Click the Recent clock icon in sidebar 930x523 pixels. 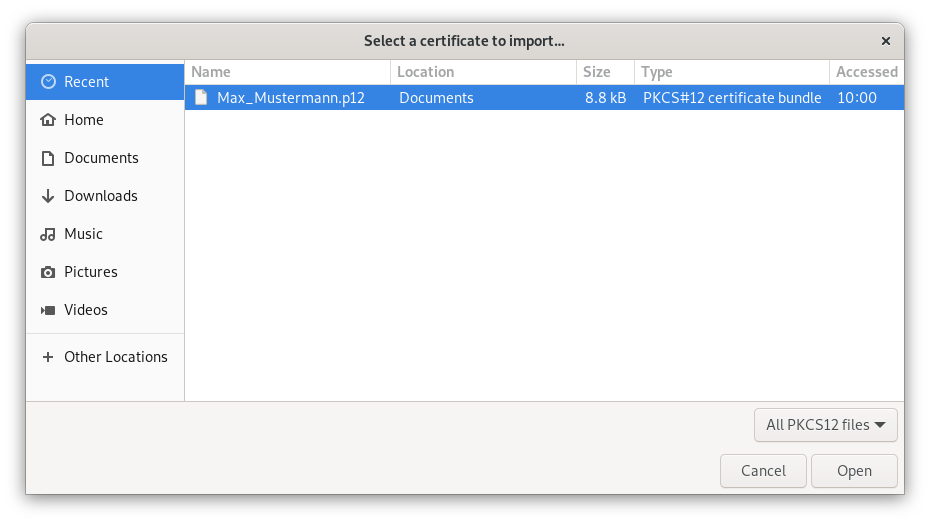coord(48,82)
